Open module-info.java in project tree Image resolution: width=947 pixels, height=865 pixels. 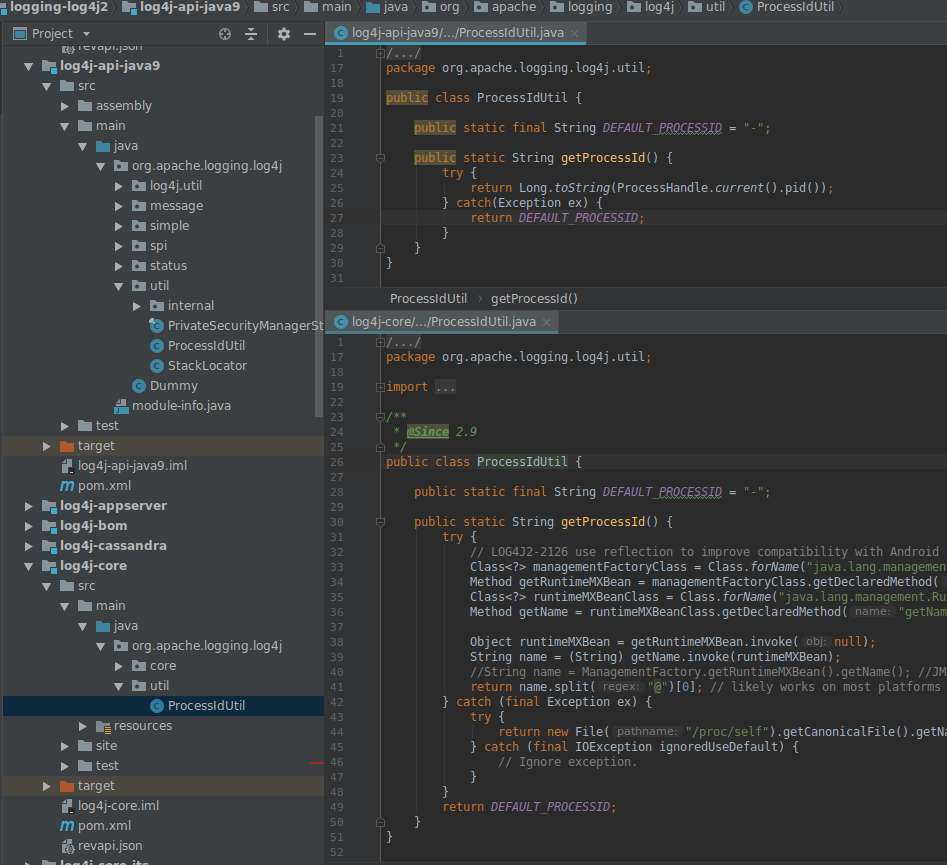(x=173, y=405)
